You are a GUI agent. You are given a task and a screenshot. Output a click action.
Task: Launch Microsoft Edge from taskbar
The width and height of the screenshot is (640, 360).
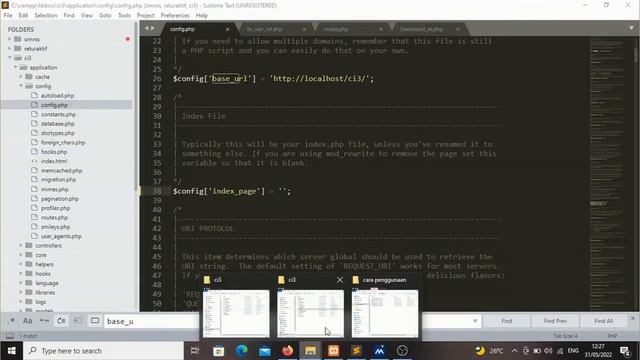tap(242, 351)
